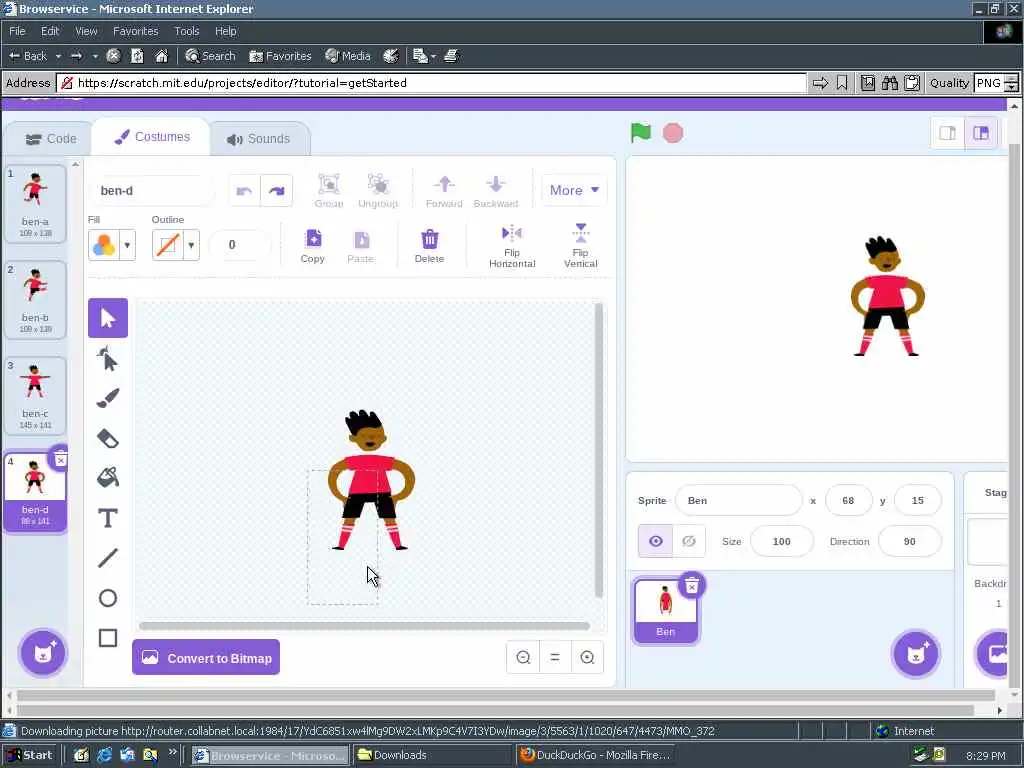Viewport: 1024px width, 768px height.
Task: Show the sprite with the eye toggle
Action: tap(656, 541)
